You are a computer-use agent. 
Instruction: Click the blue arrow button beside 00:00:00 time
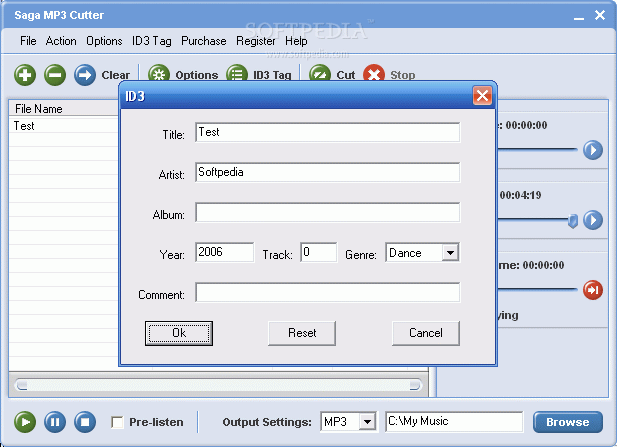(x=593, y=150)
